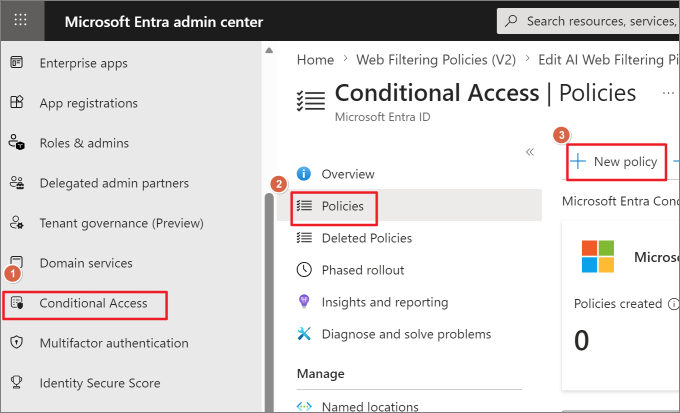Click the Delegated admin partners icon

point(17,183)
